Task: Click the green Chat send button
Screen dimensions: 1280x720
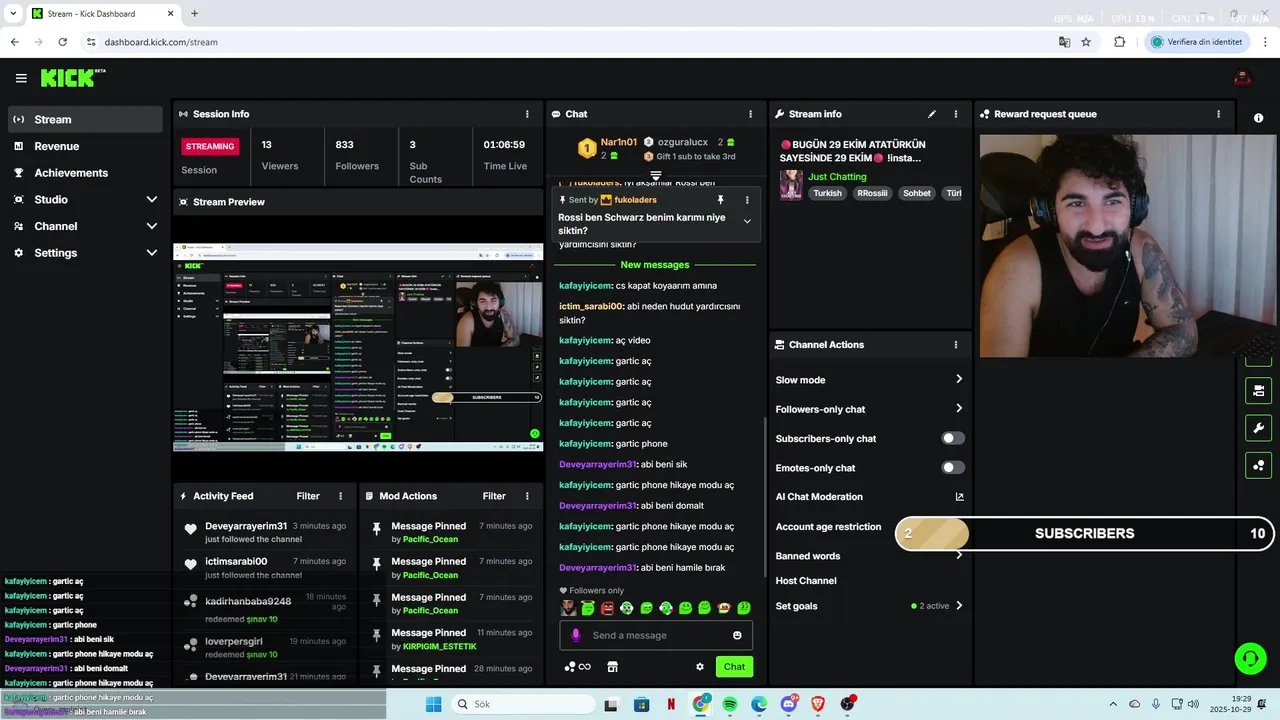Action: pos(734,667)
